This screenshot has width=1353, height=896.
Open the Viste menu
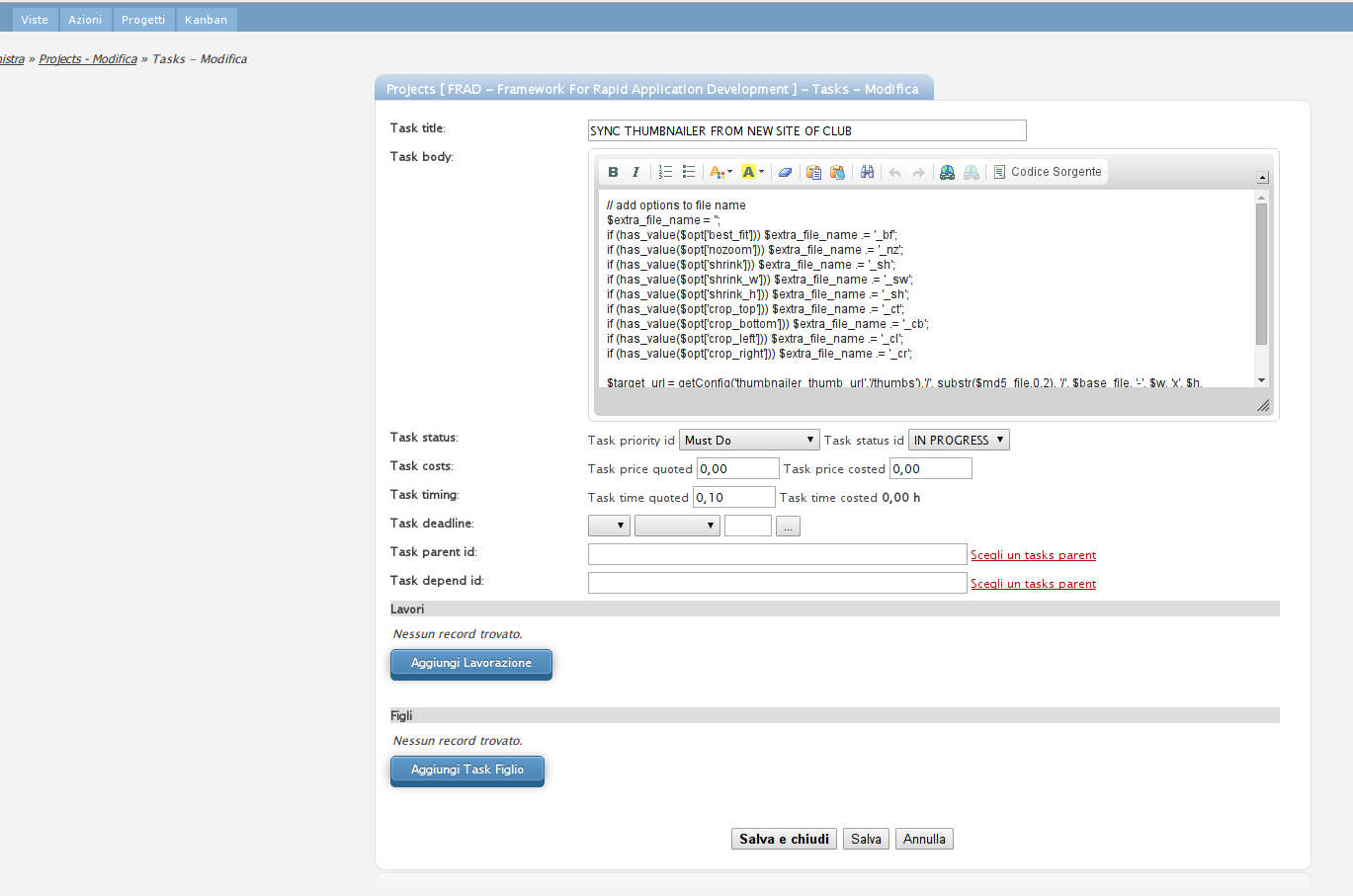[35, 20]
